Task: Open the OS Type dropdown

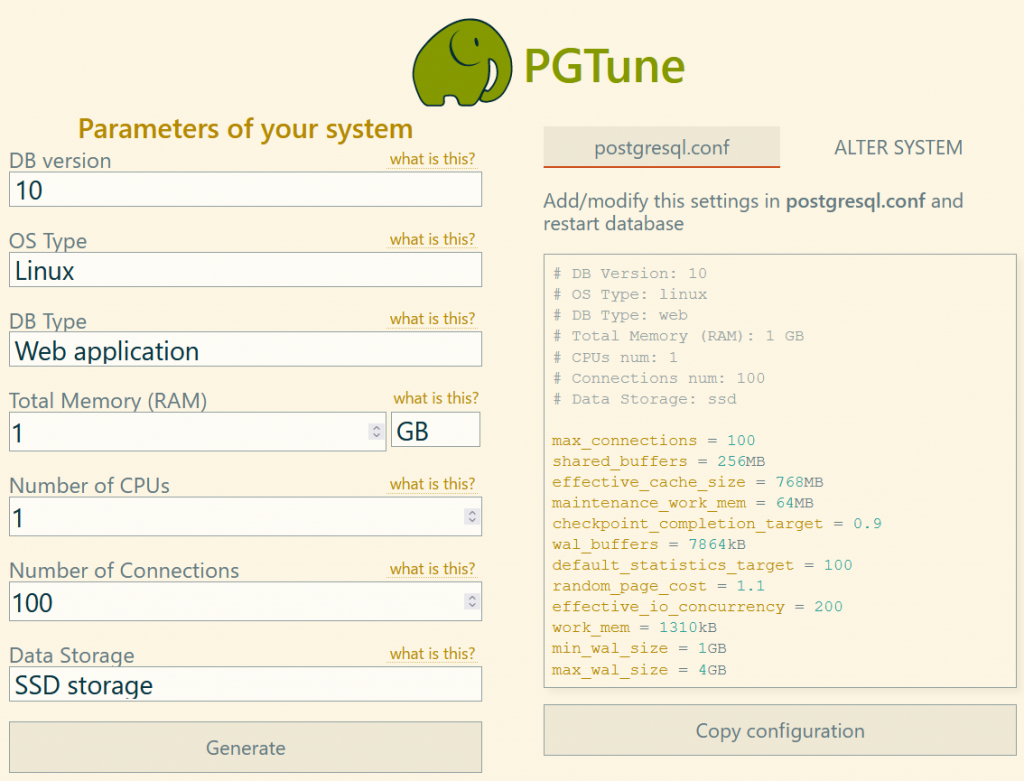Action: click(245, 270)
